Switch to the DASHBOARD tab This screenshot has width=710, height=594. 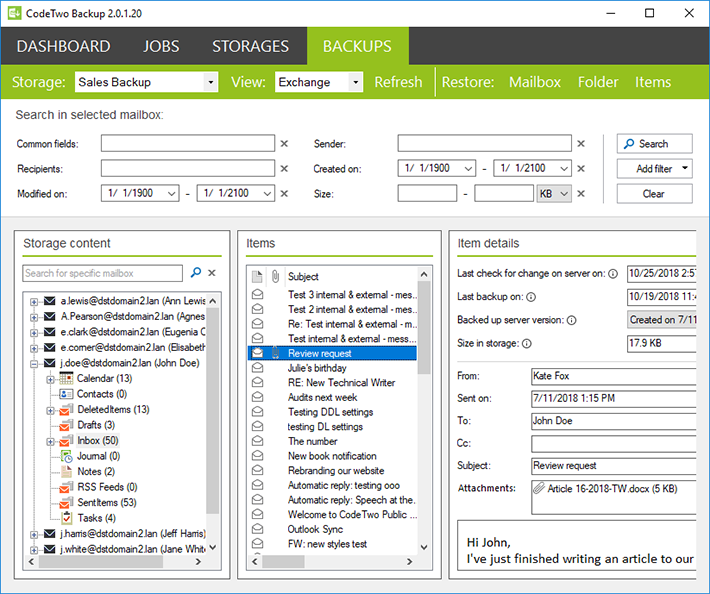tap(63, 46)
